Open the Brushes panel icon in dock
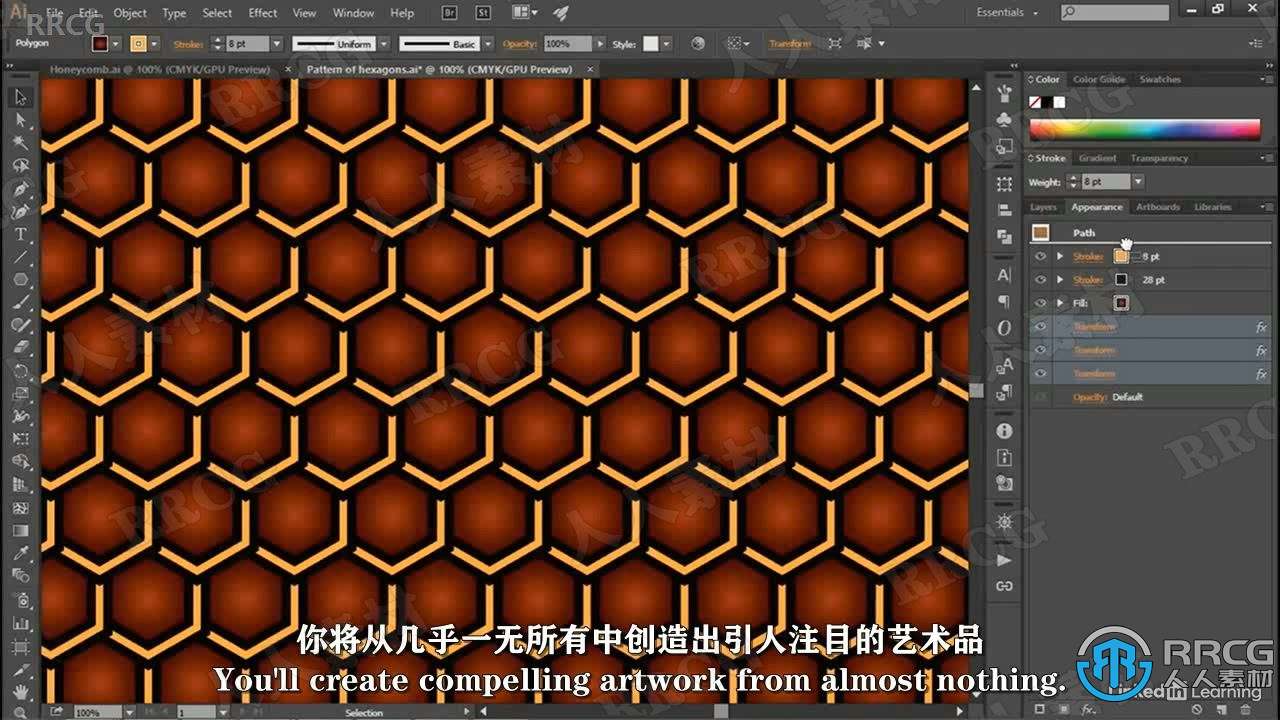Image resolution: width=1280 pixels, height=720 pixels. tap(1004, 94)
